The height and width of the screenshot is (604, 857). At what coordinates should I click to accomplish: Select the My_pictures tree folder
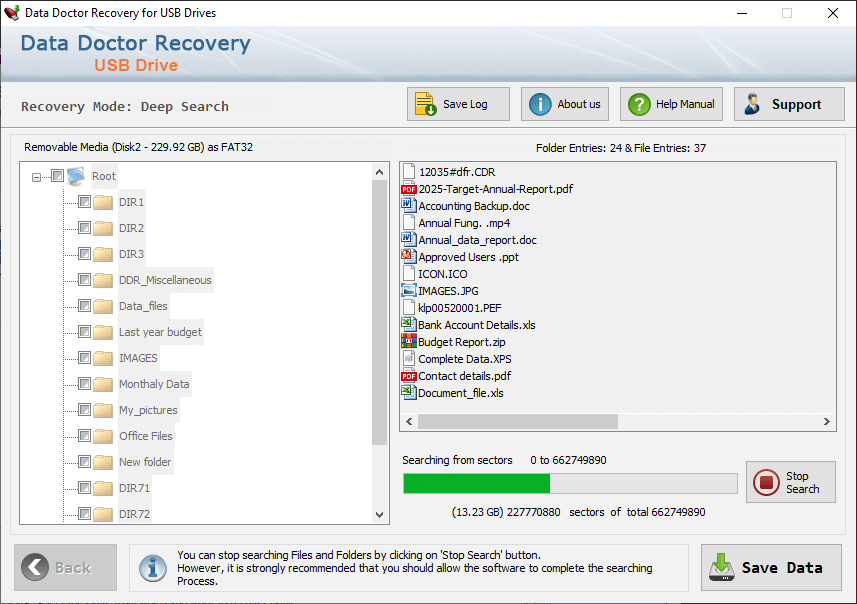148,410
